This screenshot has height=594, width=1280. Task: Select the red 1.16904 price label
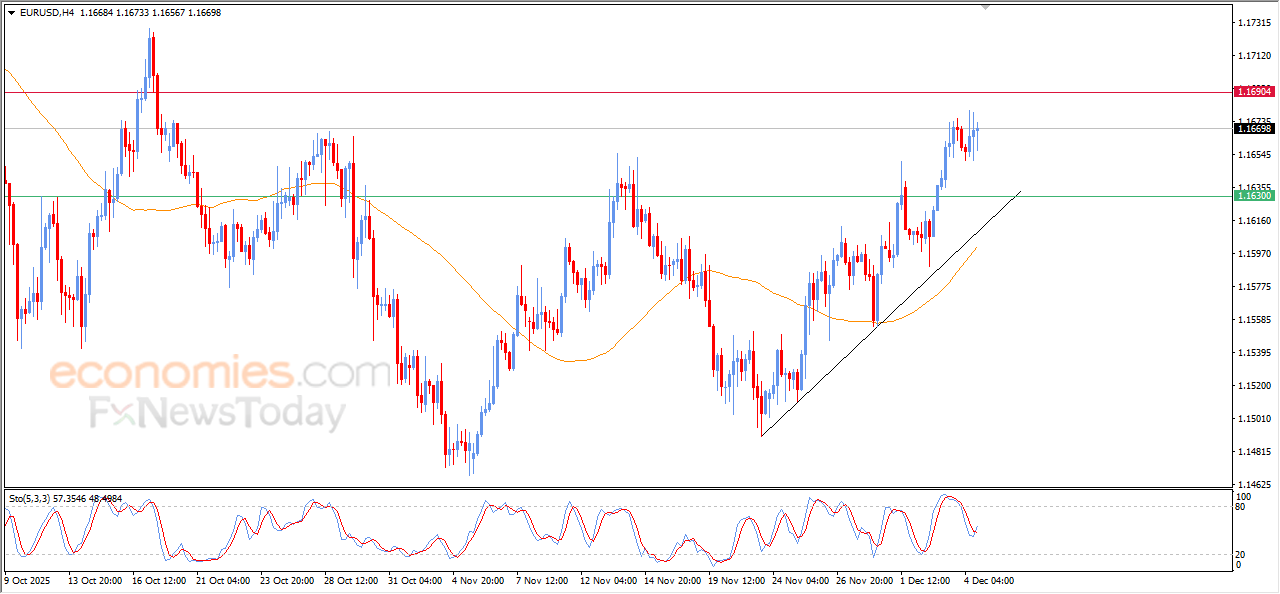pos(1253,92)
